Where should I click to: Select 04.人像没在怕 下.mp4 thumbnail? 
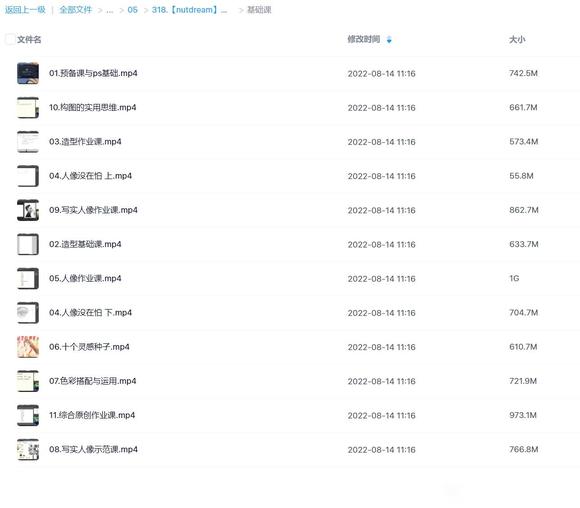28,313
